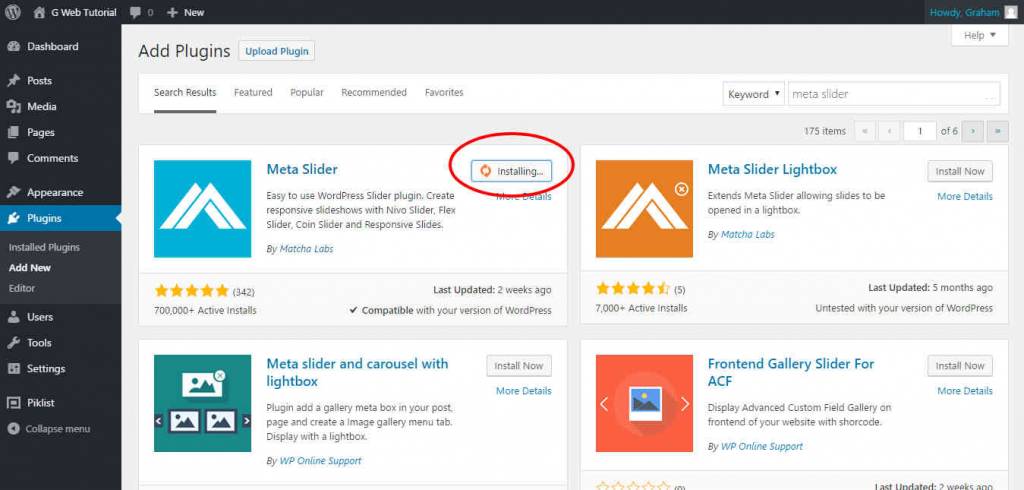This screenshot has width=1024, height=490.
Task: Install the Meta Slider Lightbox plugin
Action: (960, 172)
